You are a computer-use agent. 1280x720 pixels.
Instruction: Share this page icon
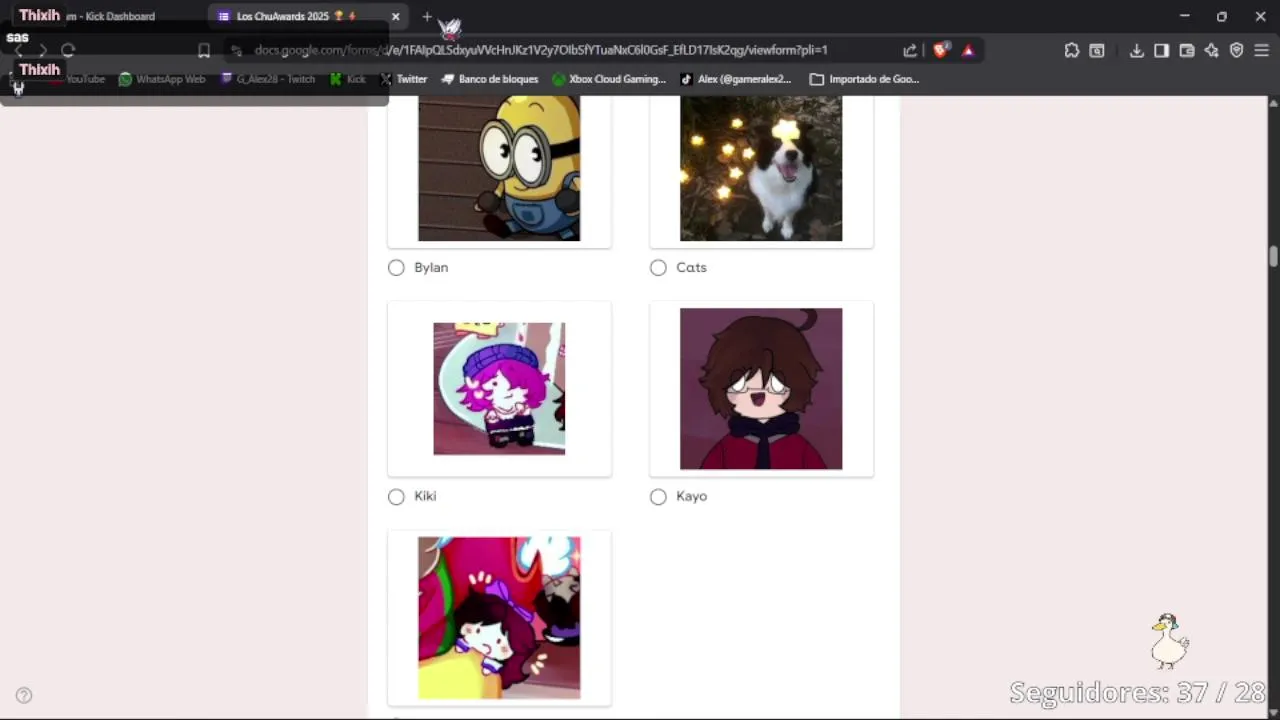(x=910, y=50)
